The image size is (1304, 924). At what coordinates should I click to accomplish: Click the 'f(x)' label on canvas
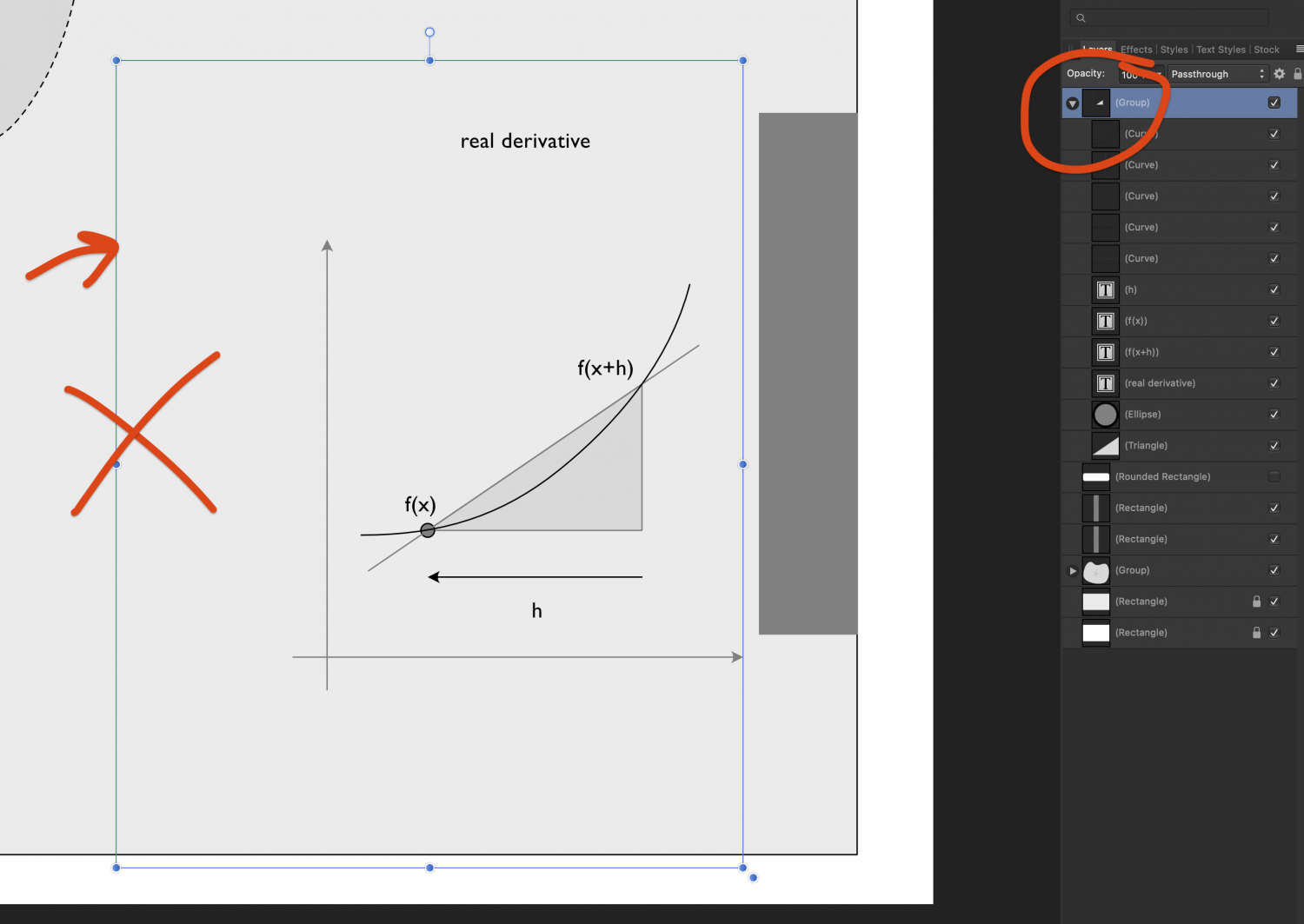(420, 505)
